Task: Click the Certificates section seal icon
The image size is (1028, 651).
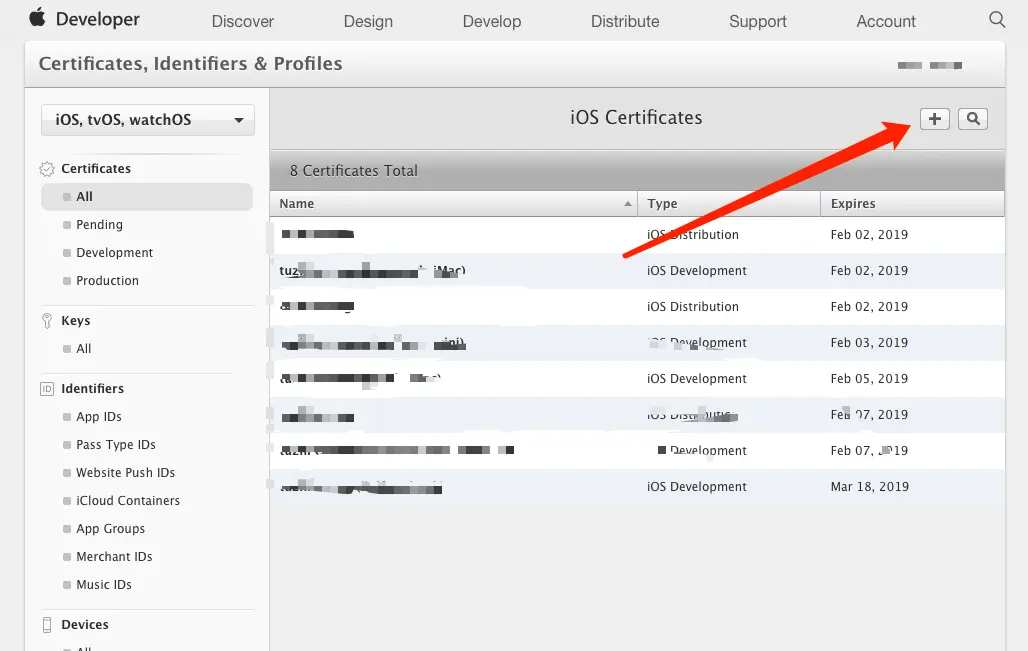Action: click(x=47, y=169)
